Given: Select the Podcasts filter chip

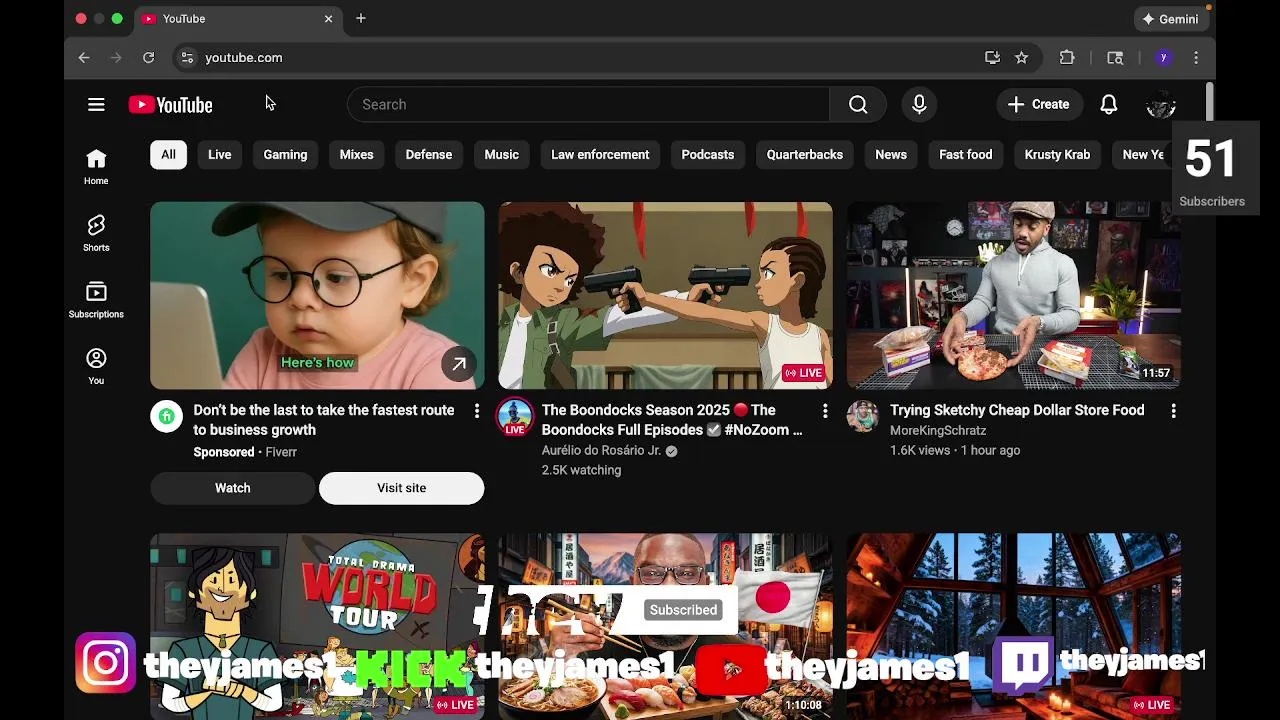Looking at the screenshot, I should point(708,154).
